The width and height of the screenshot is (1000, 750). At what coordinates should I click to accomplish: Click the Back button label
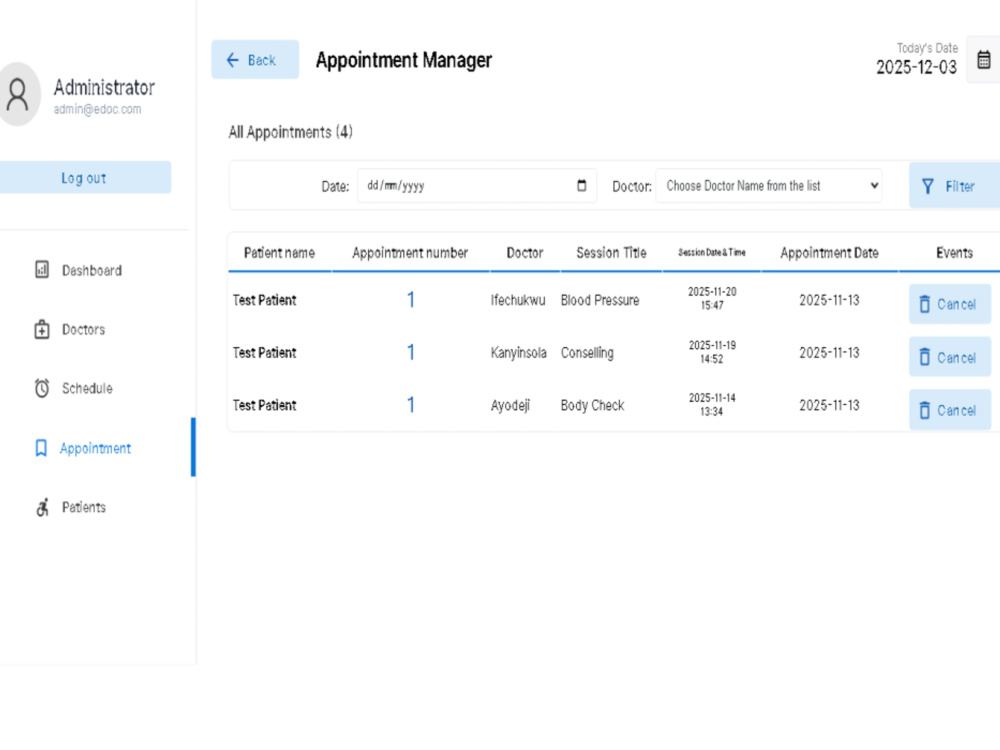tap(261, 60)
